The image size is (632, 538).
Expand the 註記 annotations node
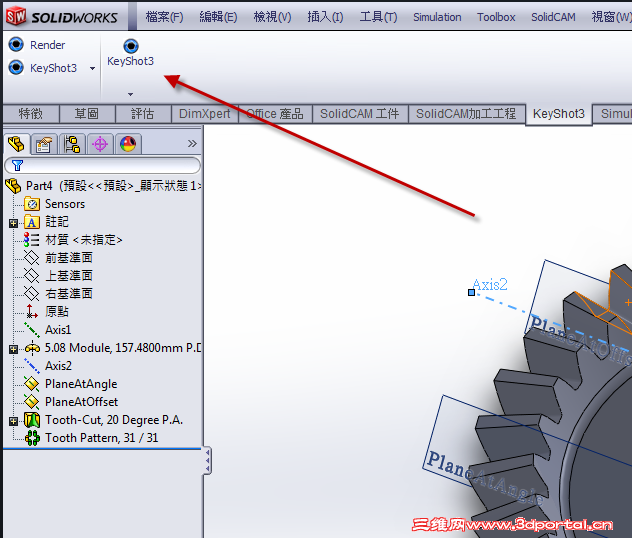coord(13,223)
